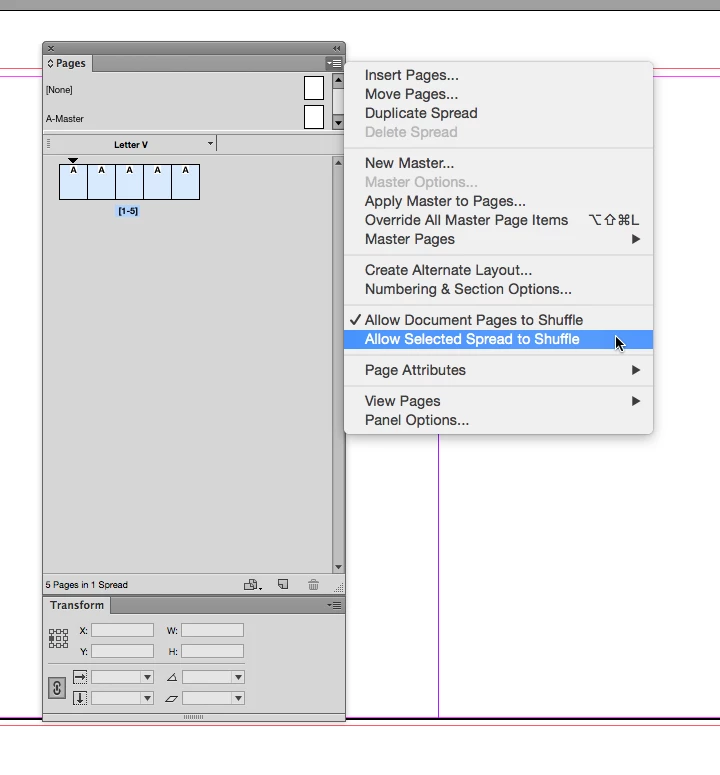Image resolution: width=720 pixels, height=775 pixels.
Task: Close the Pages panel group with X
Action: tap(51, 48)
